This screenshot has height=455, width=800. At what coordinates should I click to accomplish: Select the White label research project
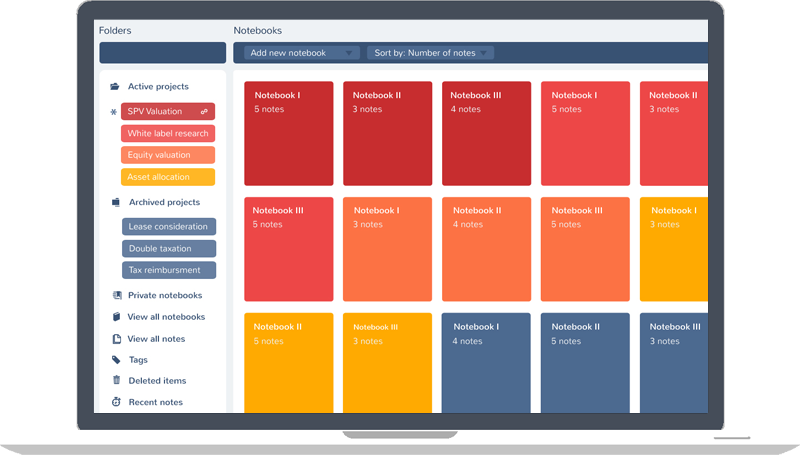[x=168, y=134]
